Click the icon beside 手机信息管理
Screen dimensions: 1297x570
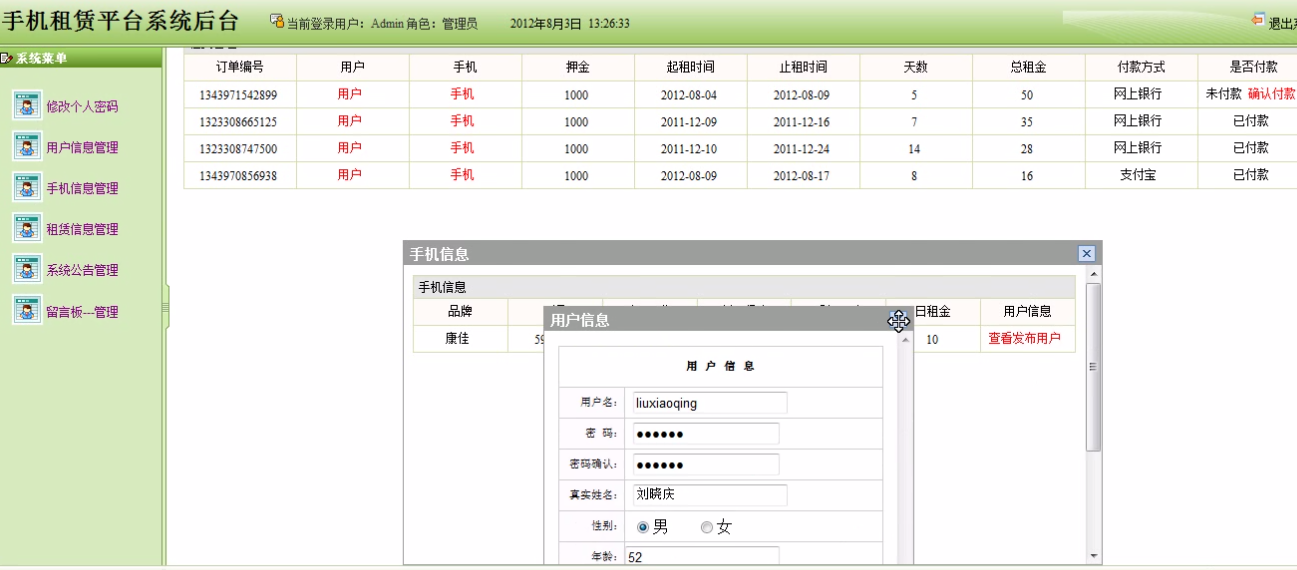pos(27,188)
